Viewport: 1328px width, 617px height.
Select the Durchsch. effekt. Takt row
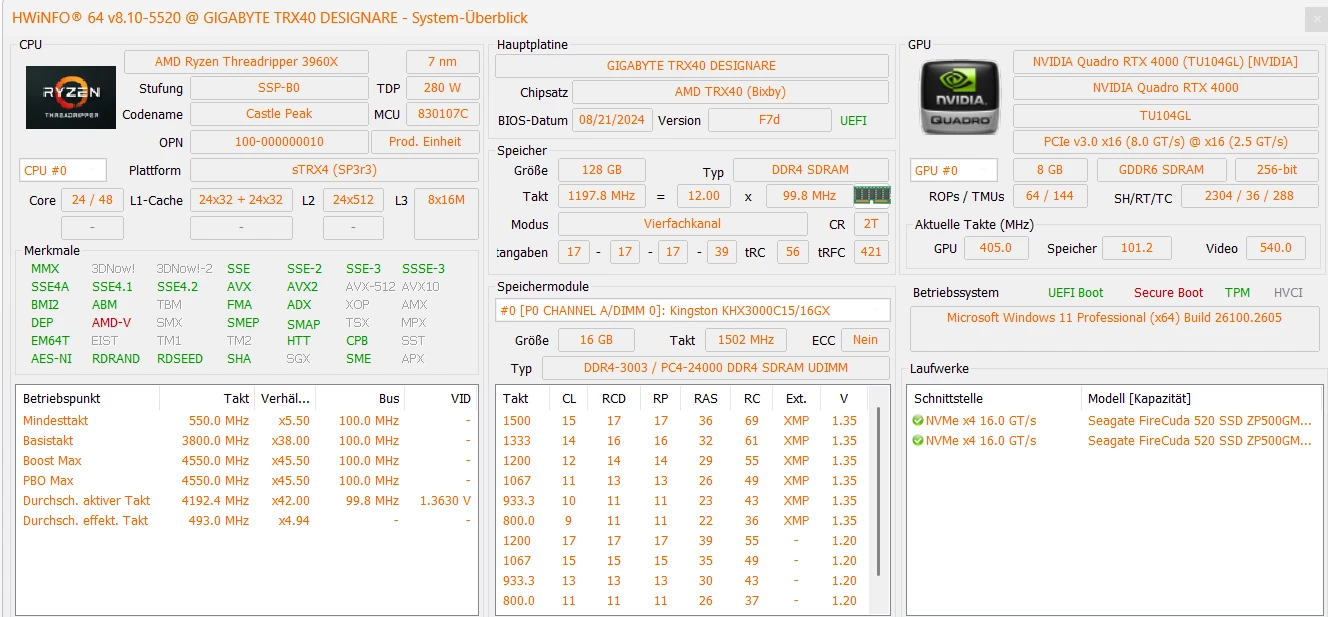tap(247, 521)
